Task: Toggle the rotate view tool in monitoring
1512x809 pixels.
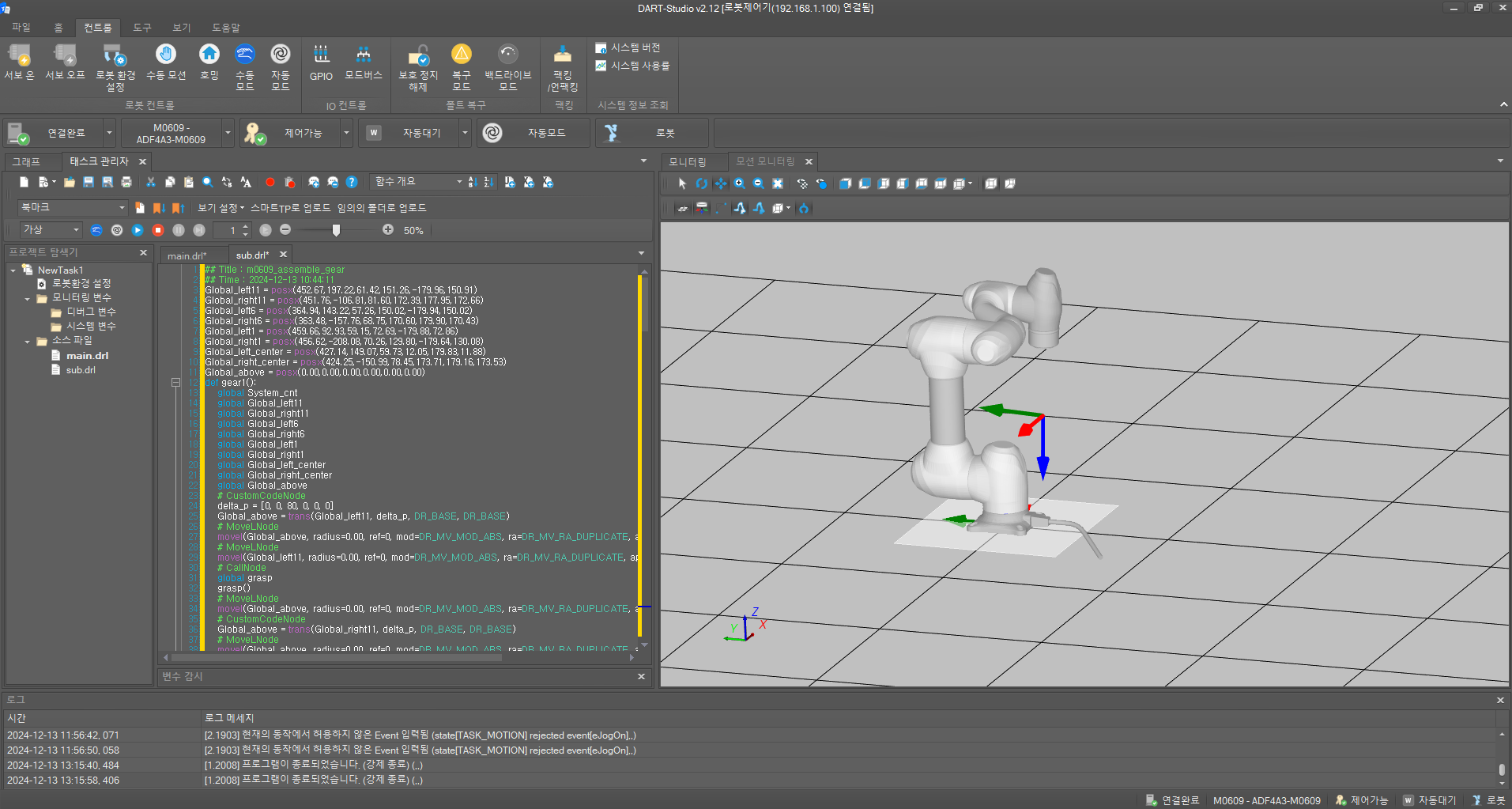Action: (x=702, y=183)
